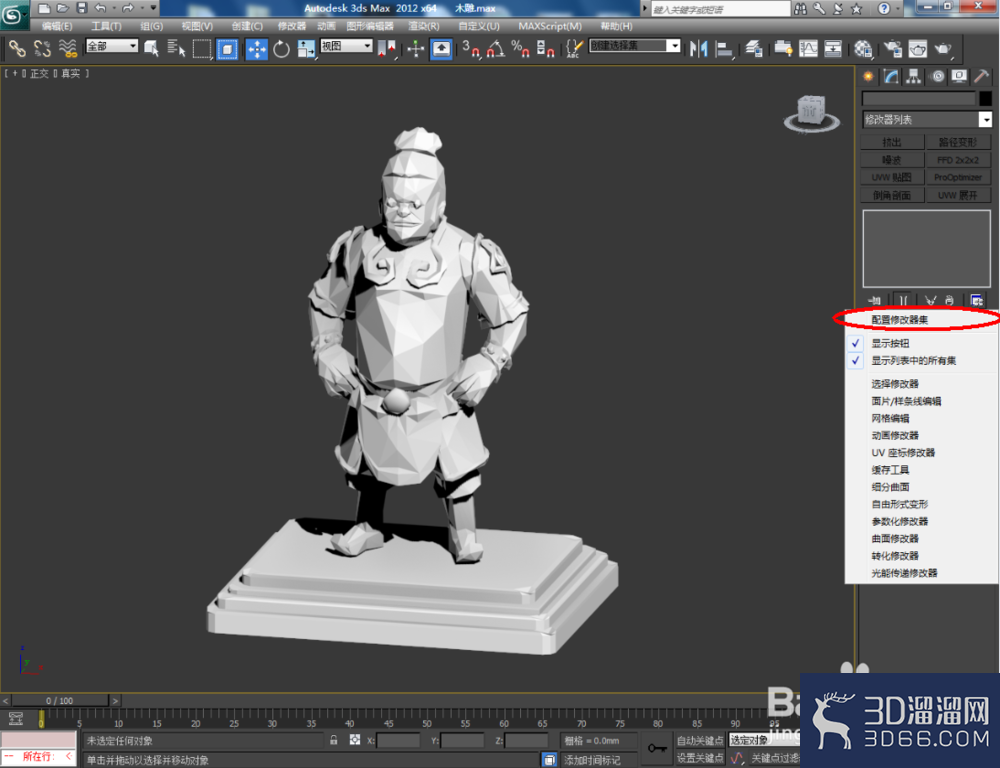Open the 工具(T) menu
Screen dimensions: 1000x768
[106, 26]
